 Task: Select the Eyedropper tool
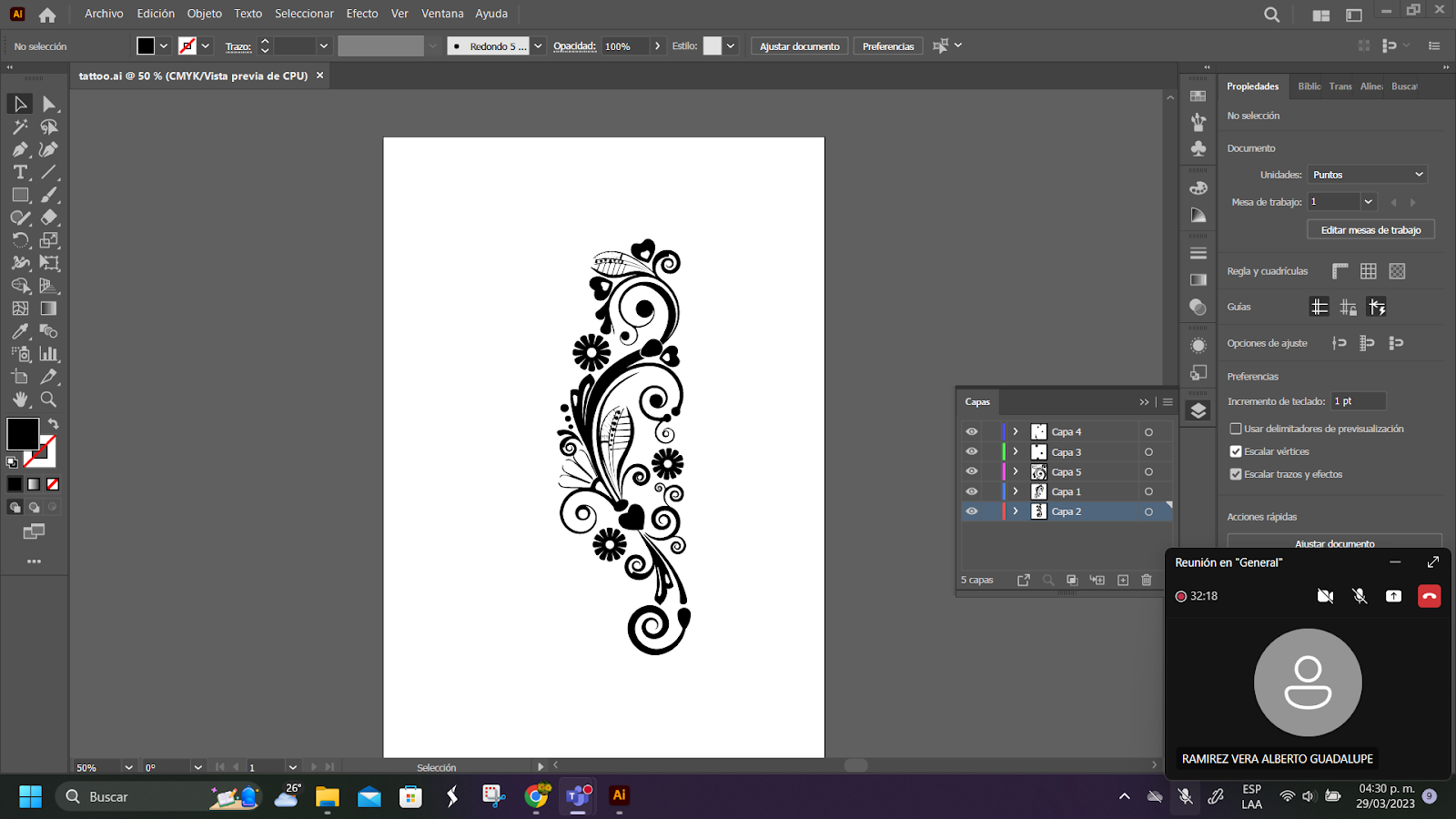pos(20,331)
